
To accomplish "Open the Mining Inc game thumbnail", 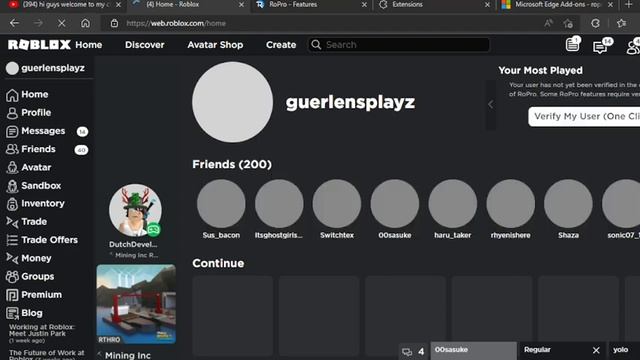I will [136, 304].
